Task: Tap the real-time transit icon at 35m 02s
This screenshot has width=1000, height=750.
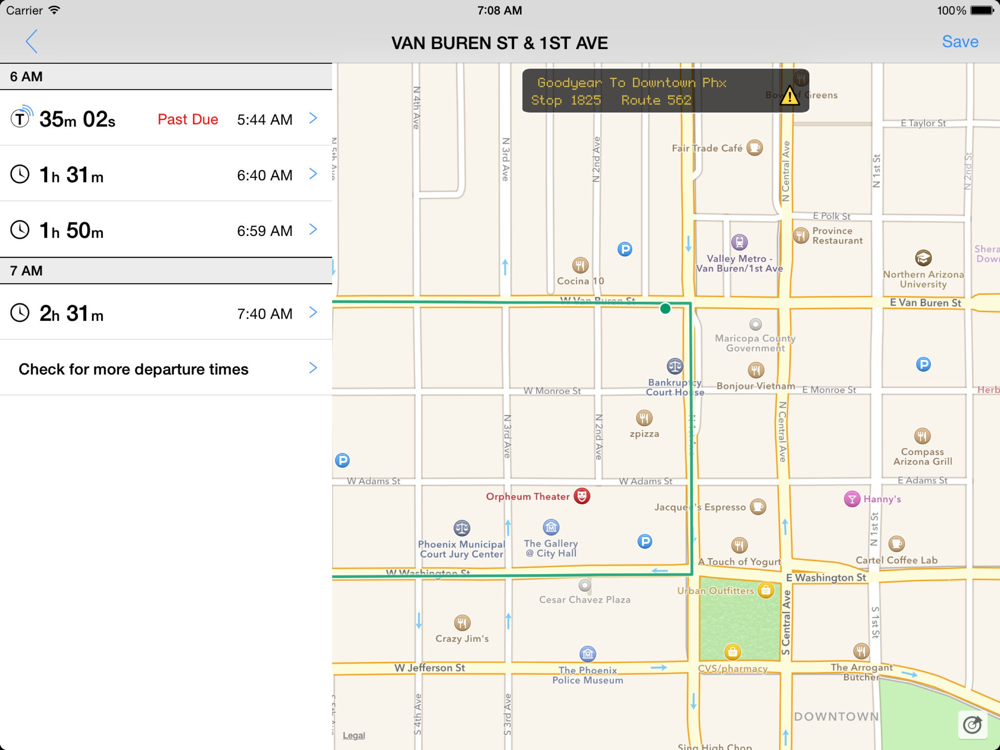Action: coord(21,117)
